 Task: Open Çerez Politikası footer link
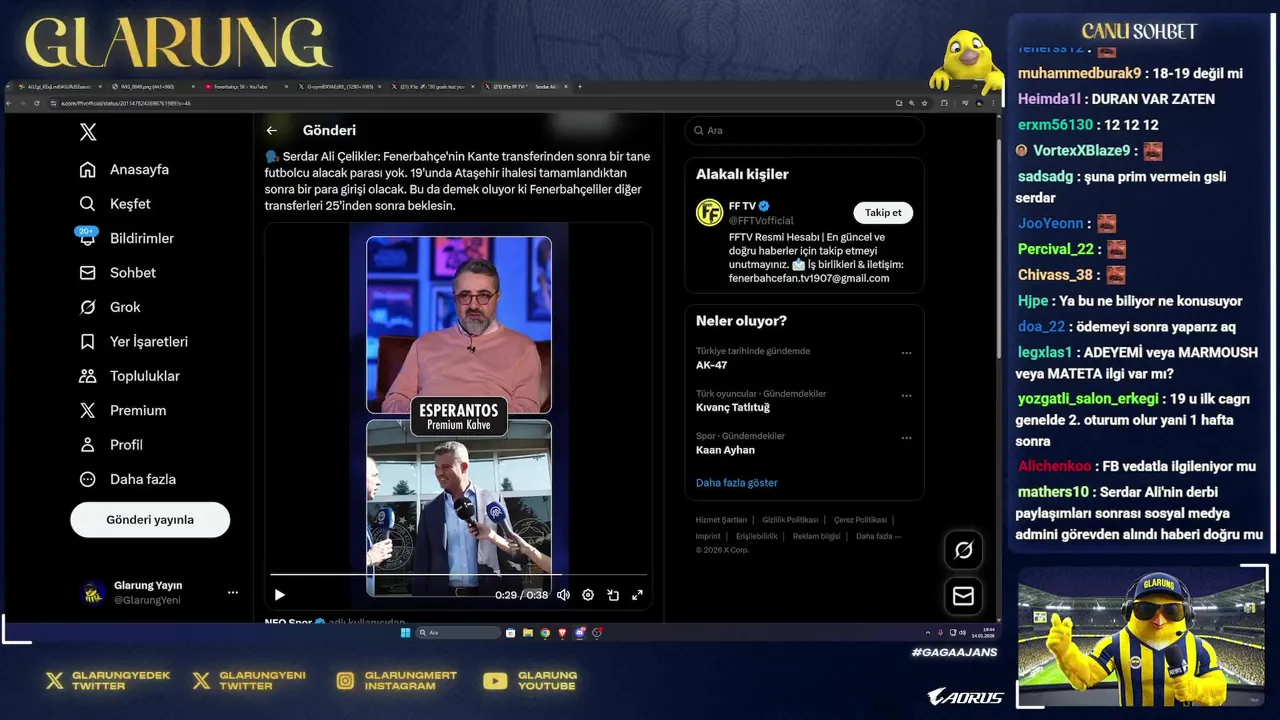(x=860, y=520)
